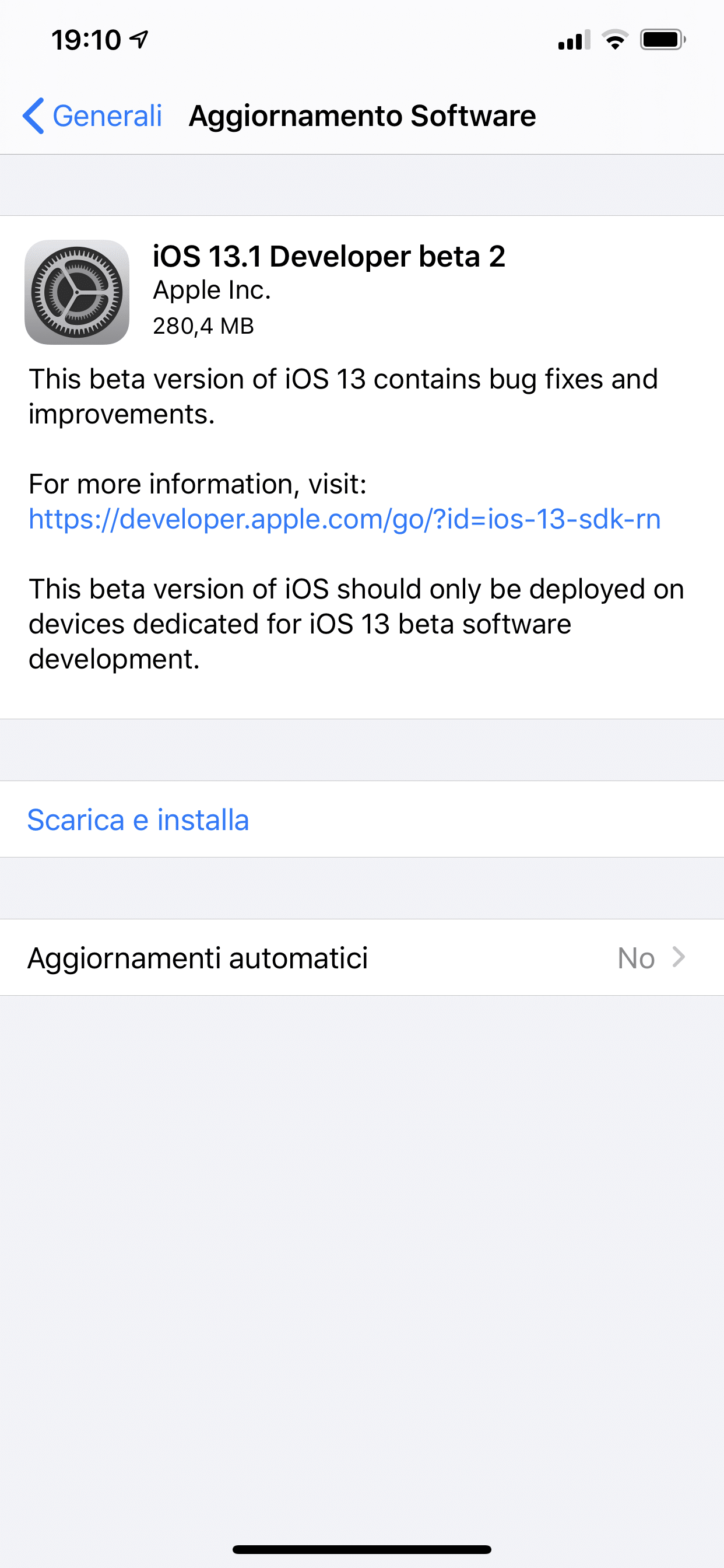Tap the home indicator bar
724x1568 pixels.
[362, 1550]
